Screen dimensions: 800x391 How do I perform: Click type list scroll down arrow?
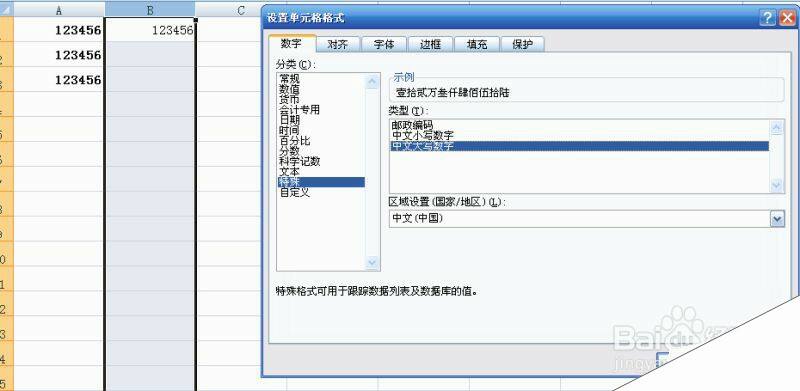coord(776,185)
